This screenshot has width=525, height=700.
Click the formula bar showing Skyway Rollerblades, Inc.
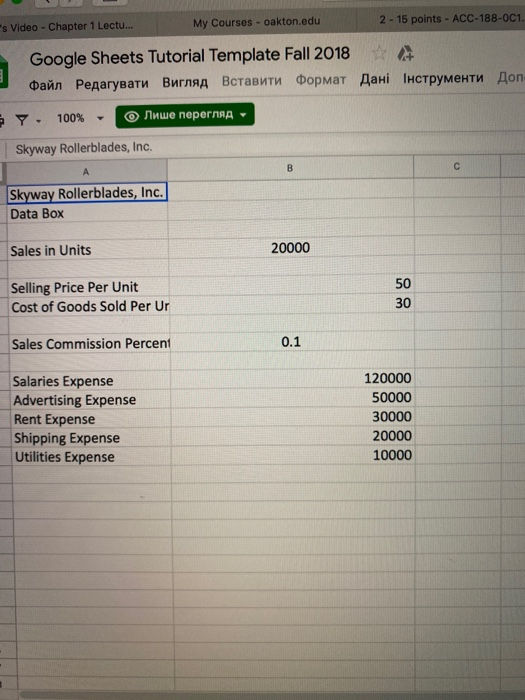coord(84,148)
